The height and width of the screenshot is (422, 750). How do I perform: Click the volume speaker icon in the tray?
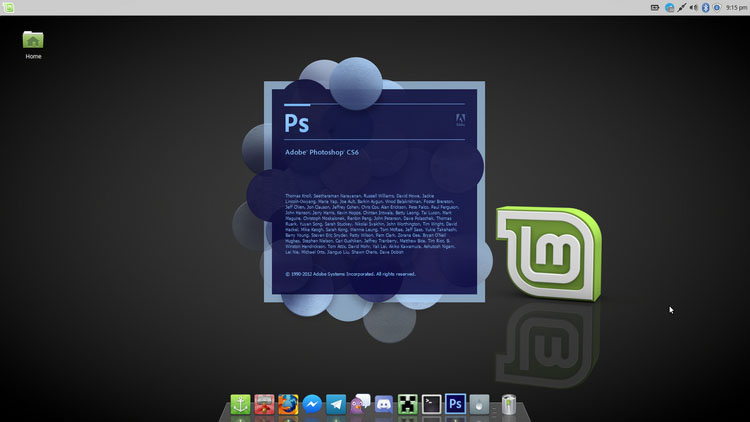(x=694, y=8)
